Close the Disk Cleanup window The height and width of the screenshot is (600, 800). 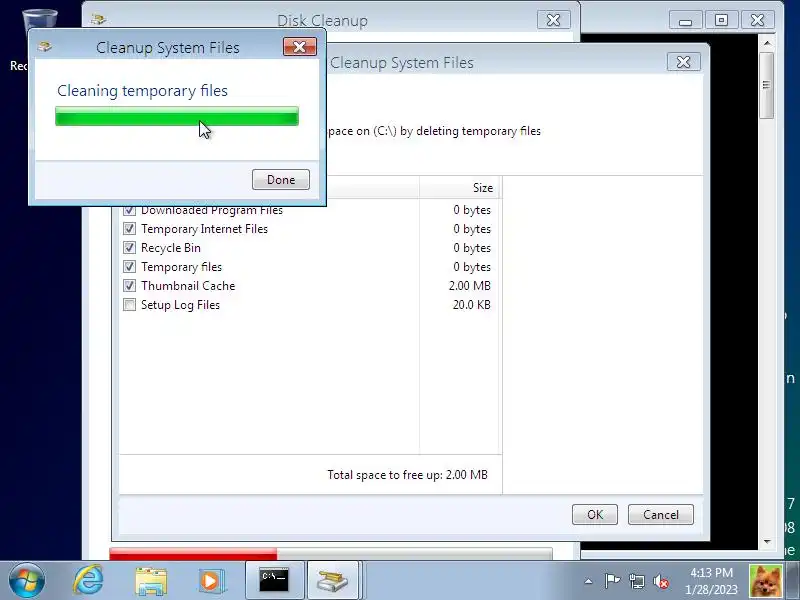[x=554, y=20]
